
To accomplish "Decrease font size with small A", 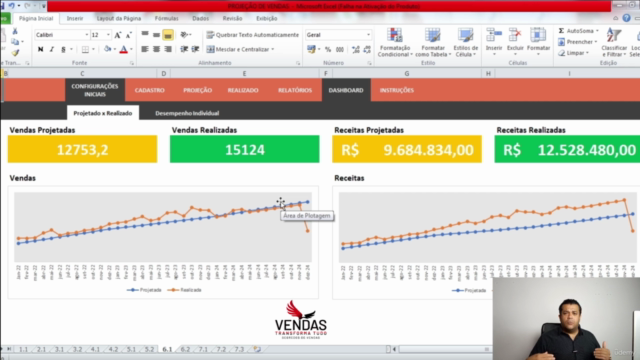I will point(128,35).
